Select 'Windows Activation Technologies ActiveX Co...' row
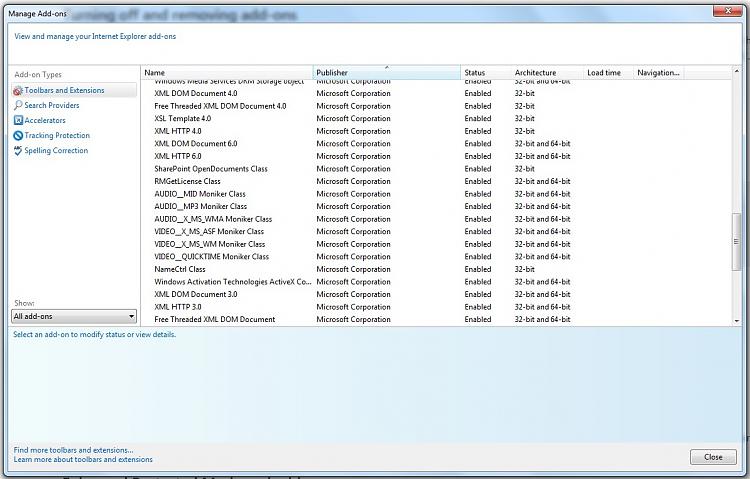Screen dimensions: 750x479 (437, 282)
